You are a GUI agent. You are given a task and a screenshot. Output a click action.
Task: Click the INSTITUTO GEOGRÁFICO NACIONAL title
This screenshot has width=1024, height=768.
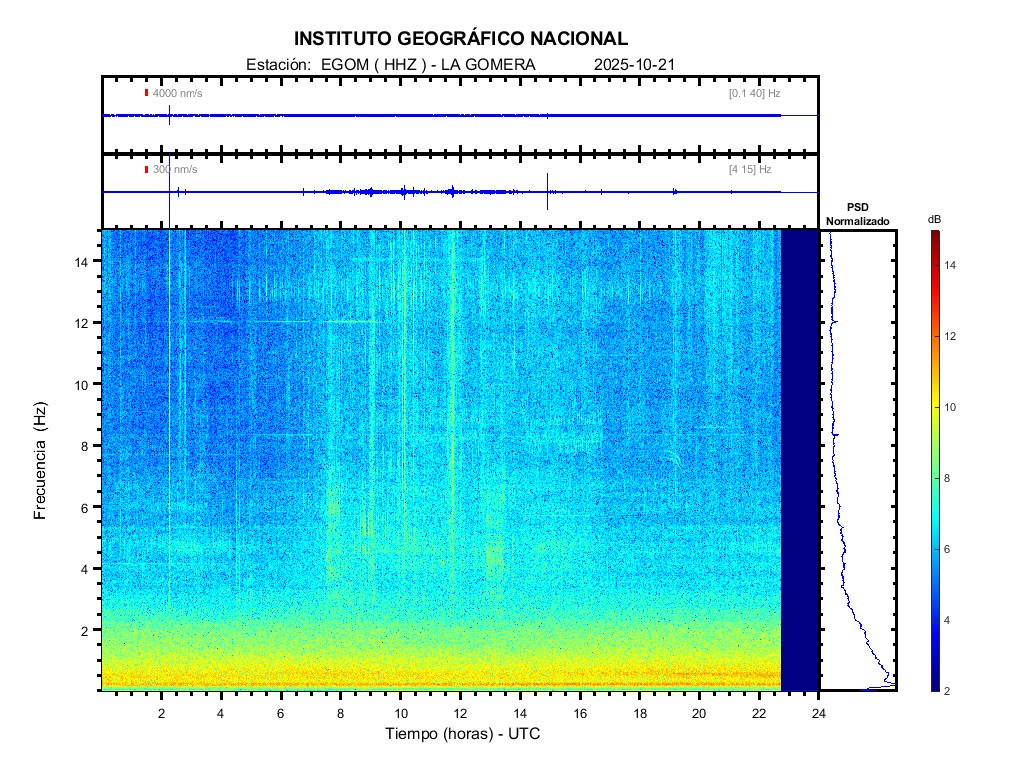tap(461, 39)
